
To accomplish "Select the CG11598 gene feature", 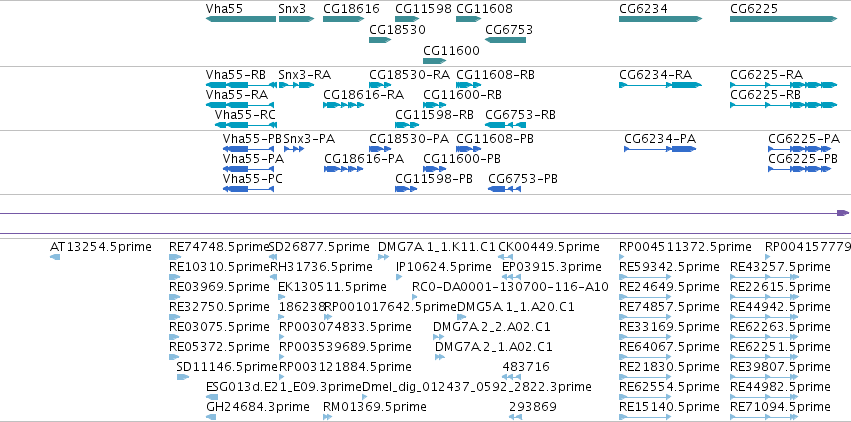I will 408,19.
